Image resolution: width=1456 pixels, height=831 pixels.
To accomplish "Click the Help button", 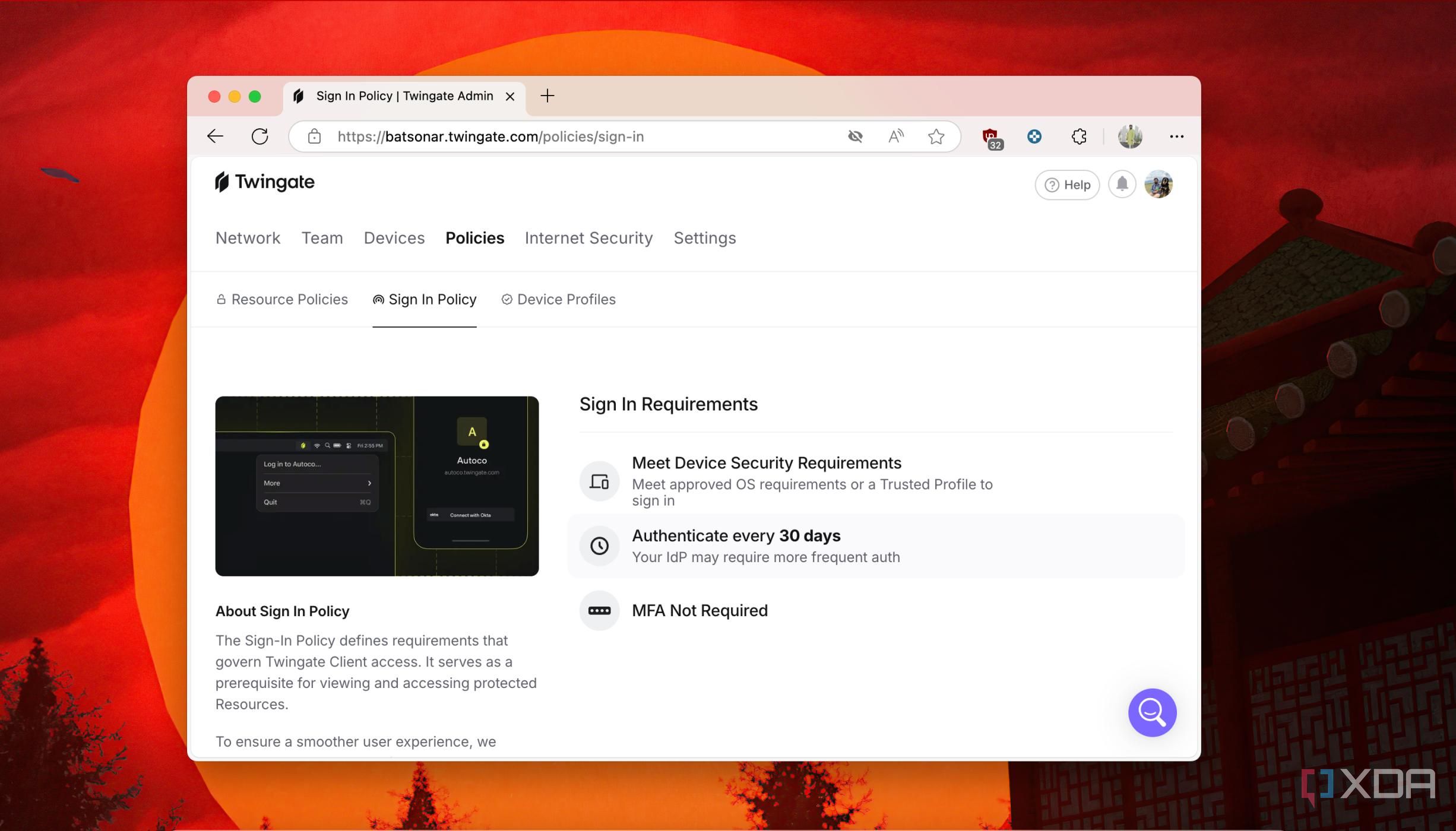I will pos(1067,185).
